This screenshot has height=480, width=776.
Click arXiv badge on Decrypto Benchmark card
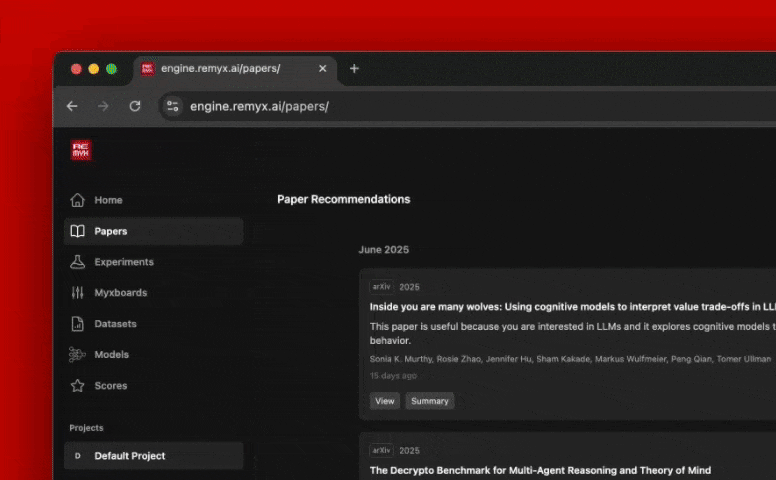[x=382, y=450]
